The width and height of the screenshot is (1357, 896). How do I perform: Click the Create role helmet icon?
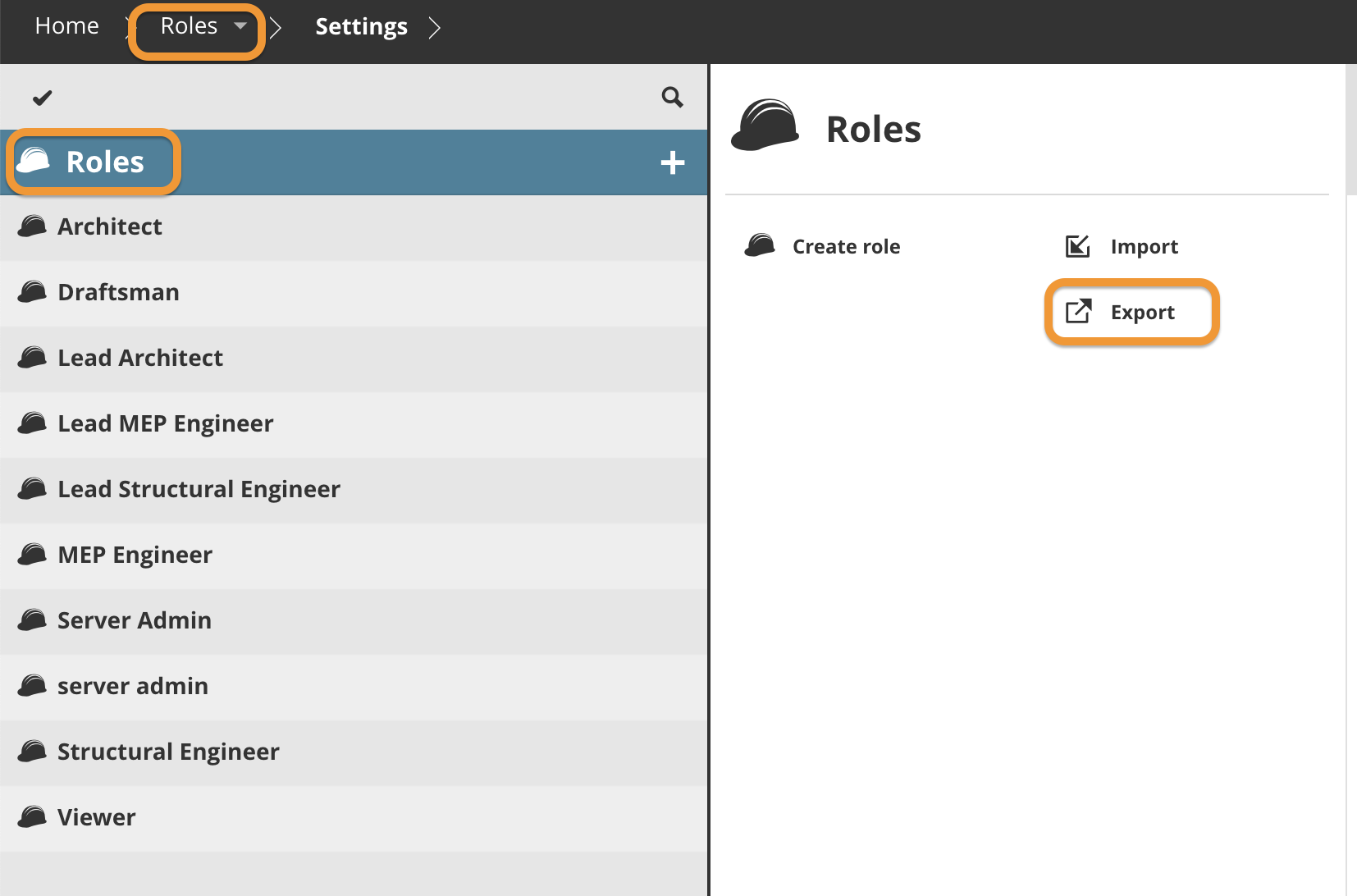tap(760, 245)
